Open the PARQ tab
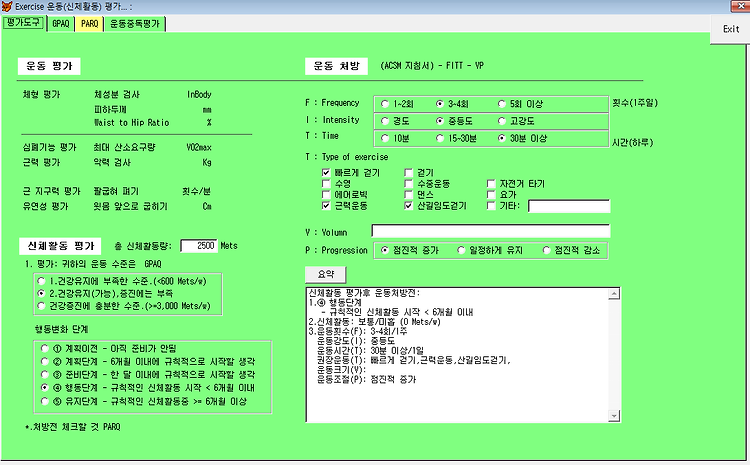The height and width of the screenshot is (465, 750). (x=89, y=24)
